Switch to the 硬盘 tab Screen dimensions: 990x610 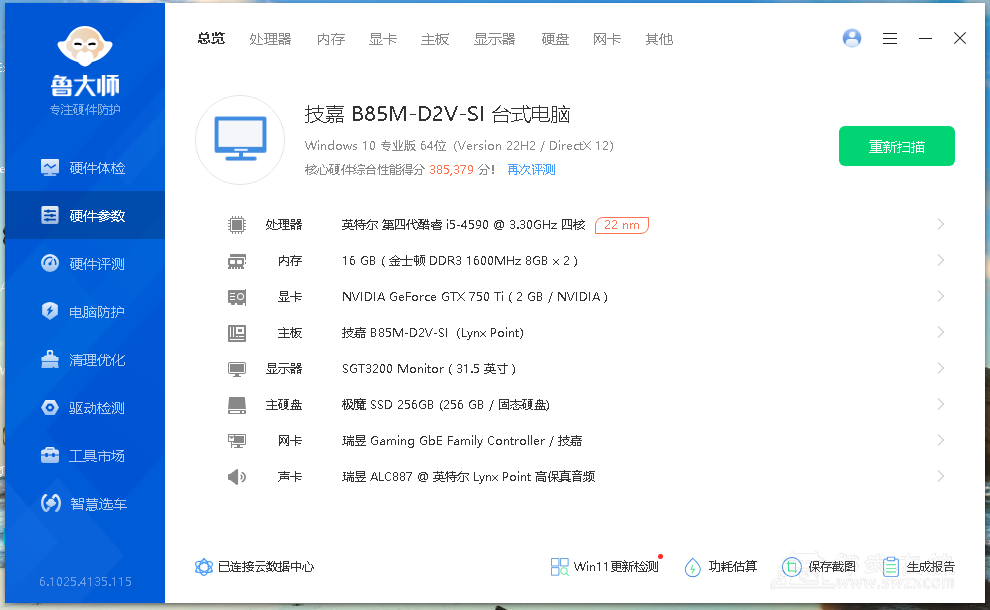click(x=555, y=39)
